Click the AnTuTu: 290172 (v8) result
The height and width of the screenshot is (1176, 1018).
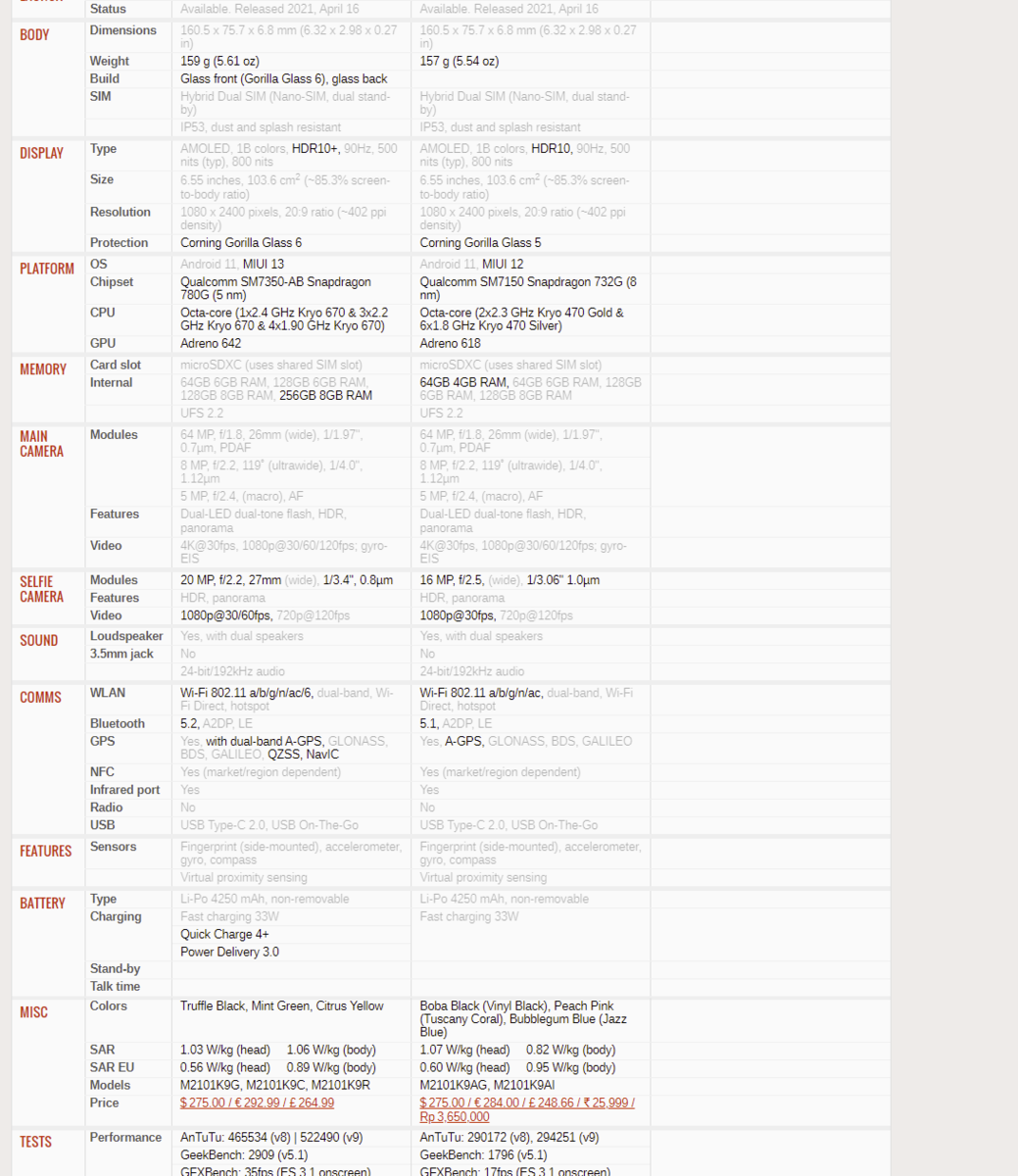point(509,1137)
